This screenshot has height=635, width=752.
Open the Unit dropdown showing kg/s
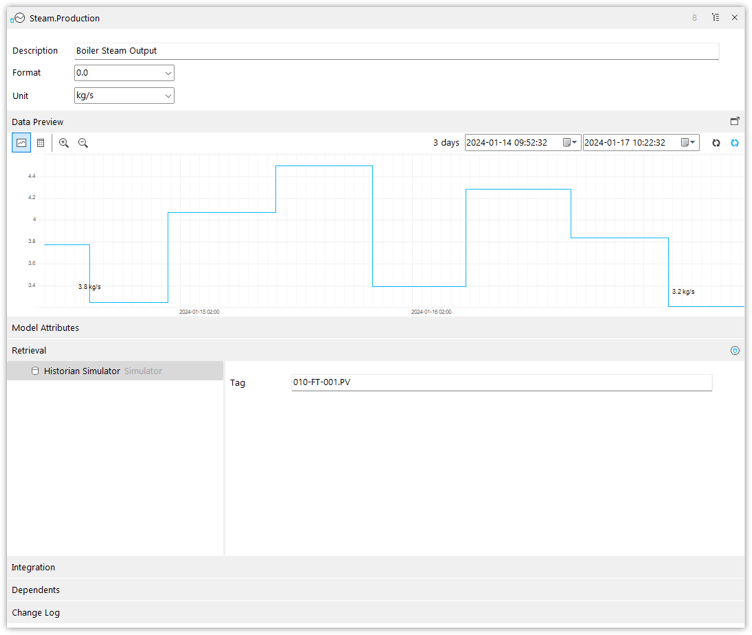click(124, 95)
